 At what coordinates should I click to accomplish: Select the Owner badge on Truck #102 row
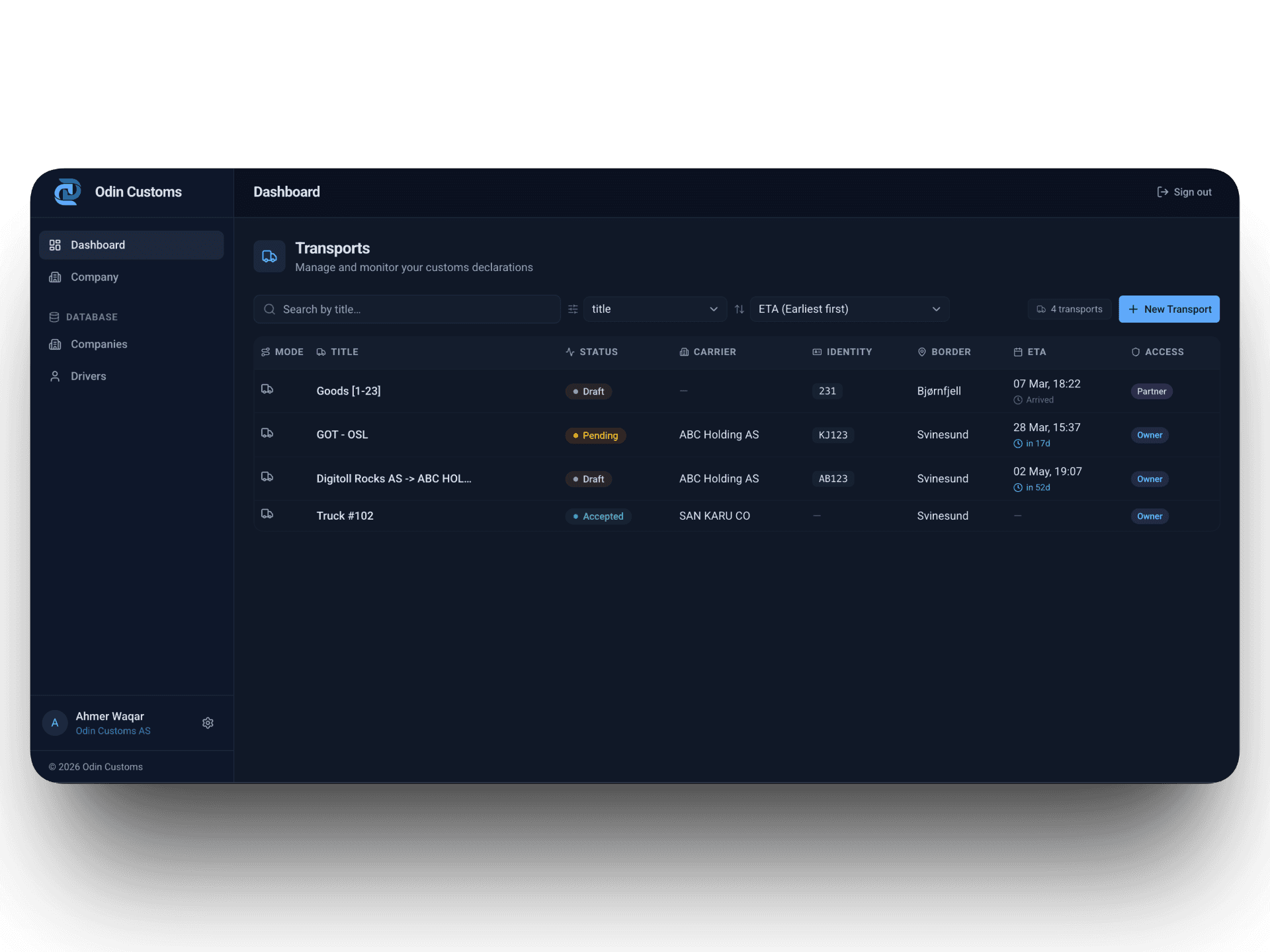tap(1149, 516)
